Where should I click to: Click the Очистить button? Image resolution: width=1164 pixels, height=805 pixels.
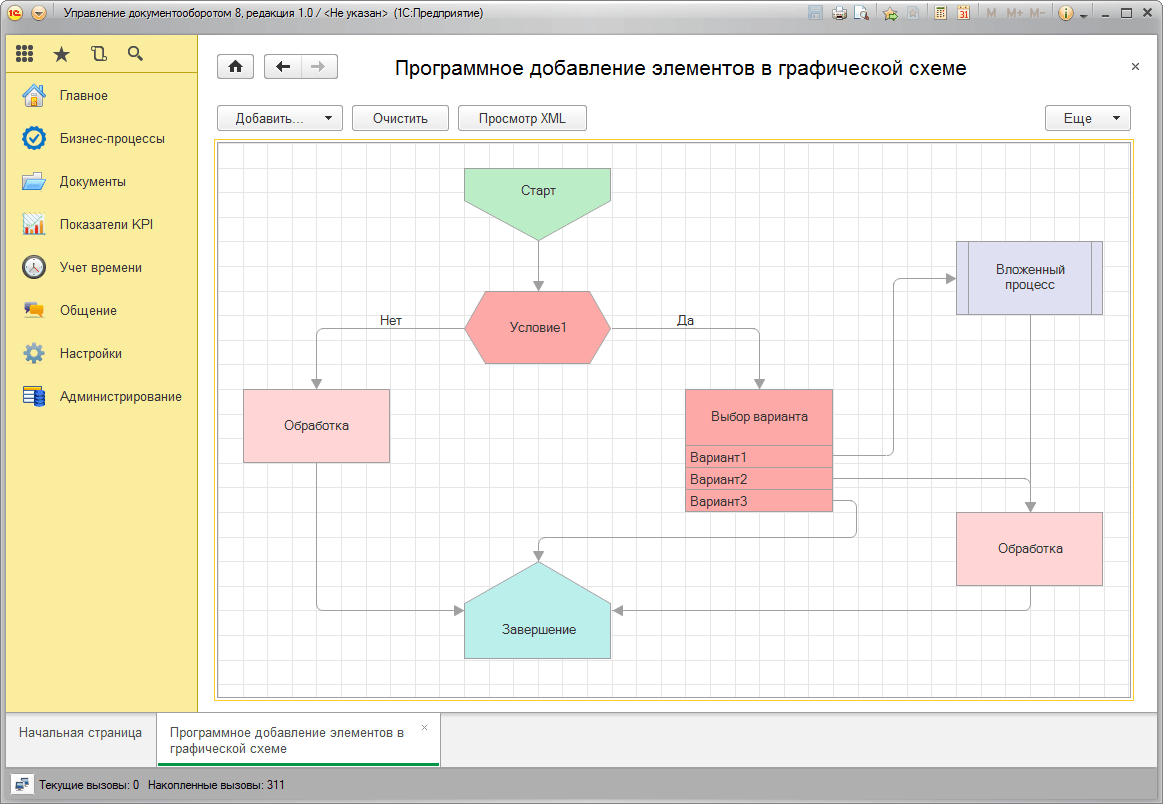click(x=400, y=118)
